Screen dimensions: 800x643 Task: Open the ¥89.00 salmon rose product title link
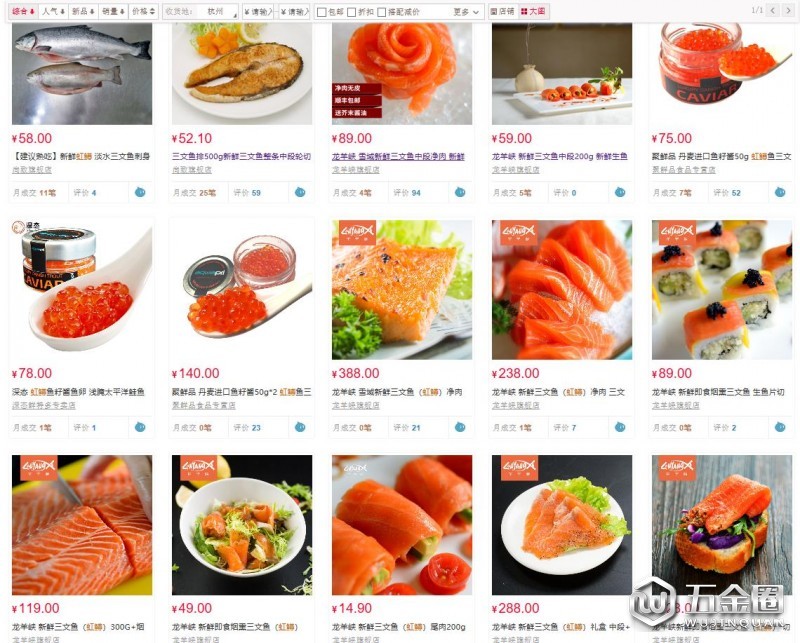tap(398, 157)
